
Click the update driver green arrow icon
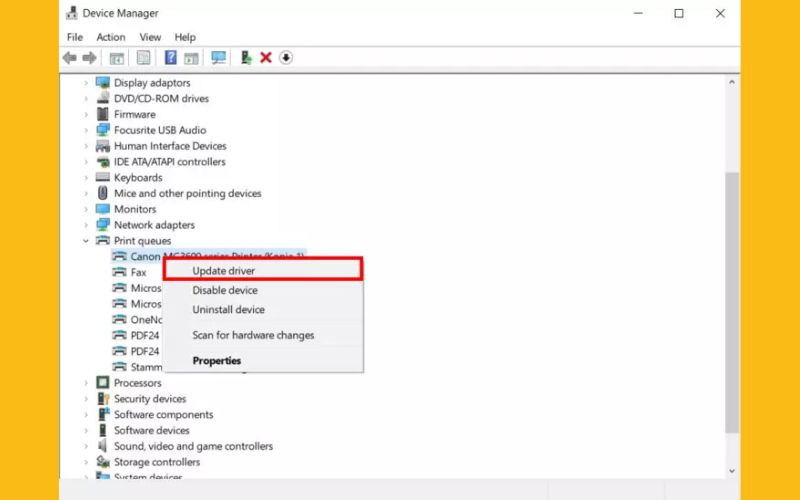(245, 58)
